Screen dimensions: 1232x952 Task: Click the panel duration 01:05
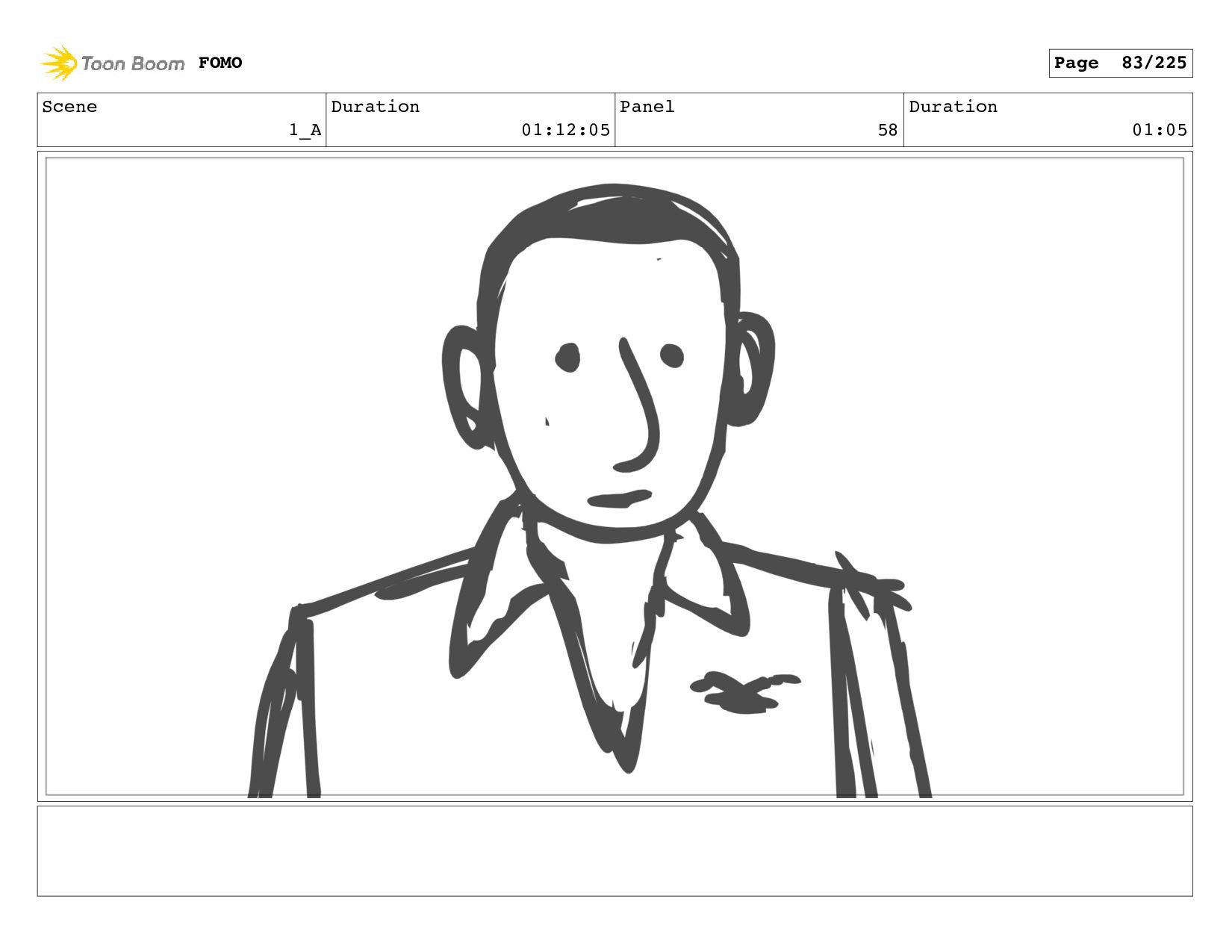[x=1160, y=130]
